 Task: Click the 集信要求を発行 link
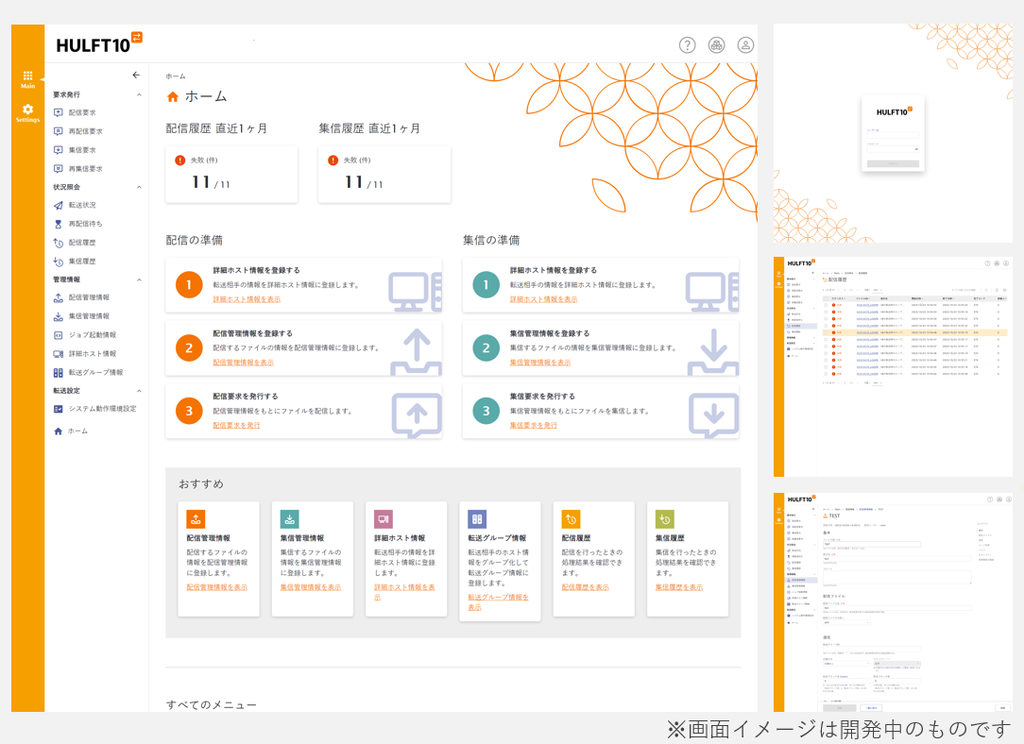click(x=534, y=425)
